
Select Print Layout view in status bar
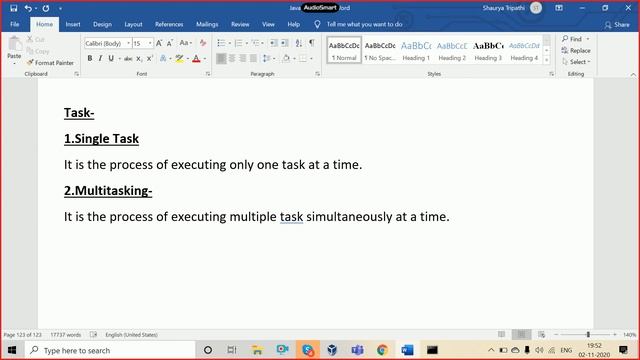[x=521, y=335]
